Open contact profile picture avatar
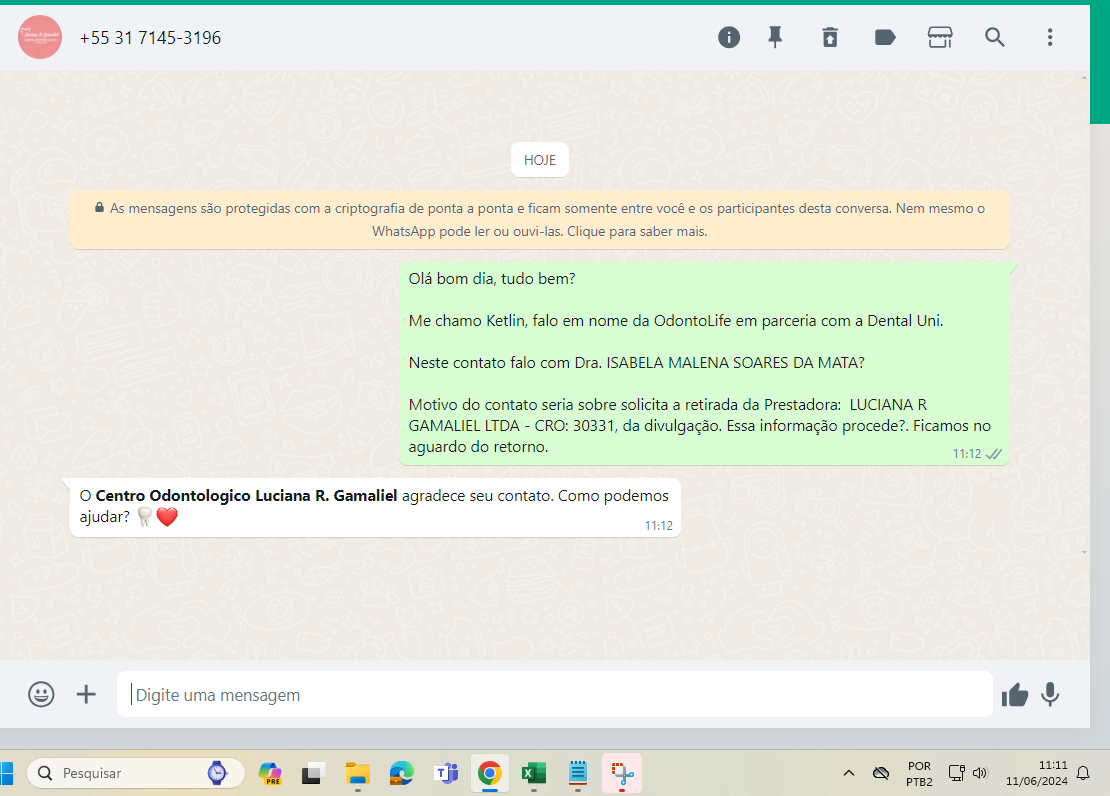1110x796 pixels. coord(40,38)
